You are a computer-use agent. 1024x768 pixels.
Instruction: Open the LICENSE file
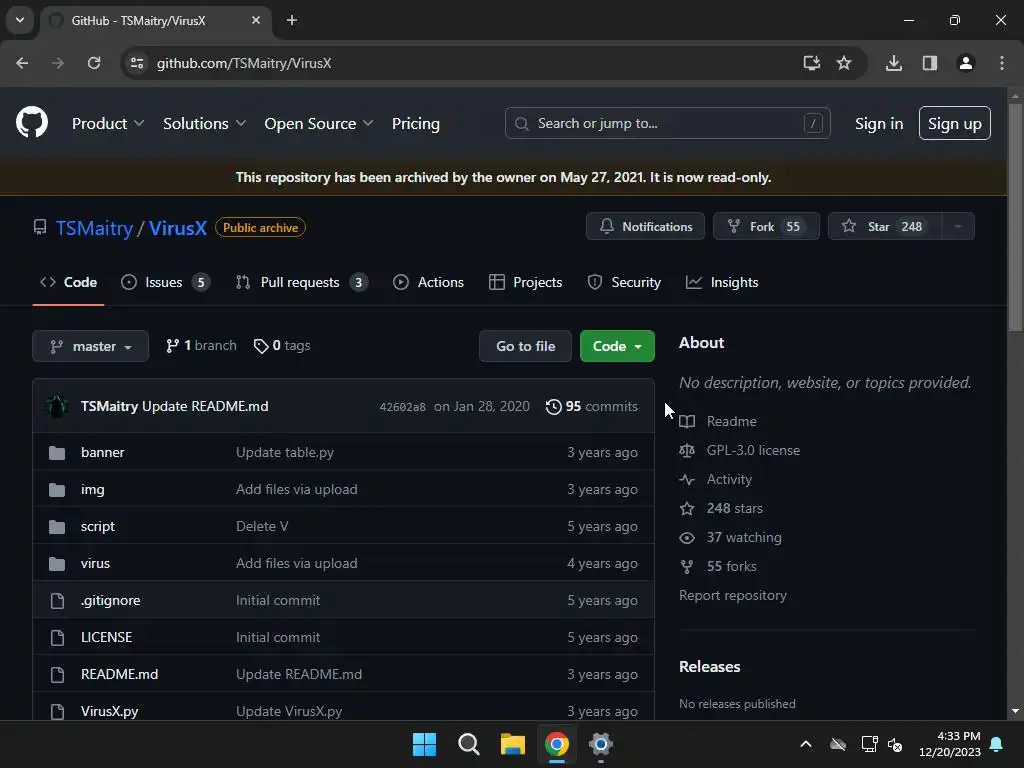106,637
